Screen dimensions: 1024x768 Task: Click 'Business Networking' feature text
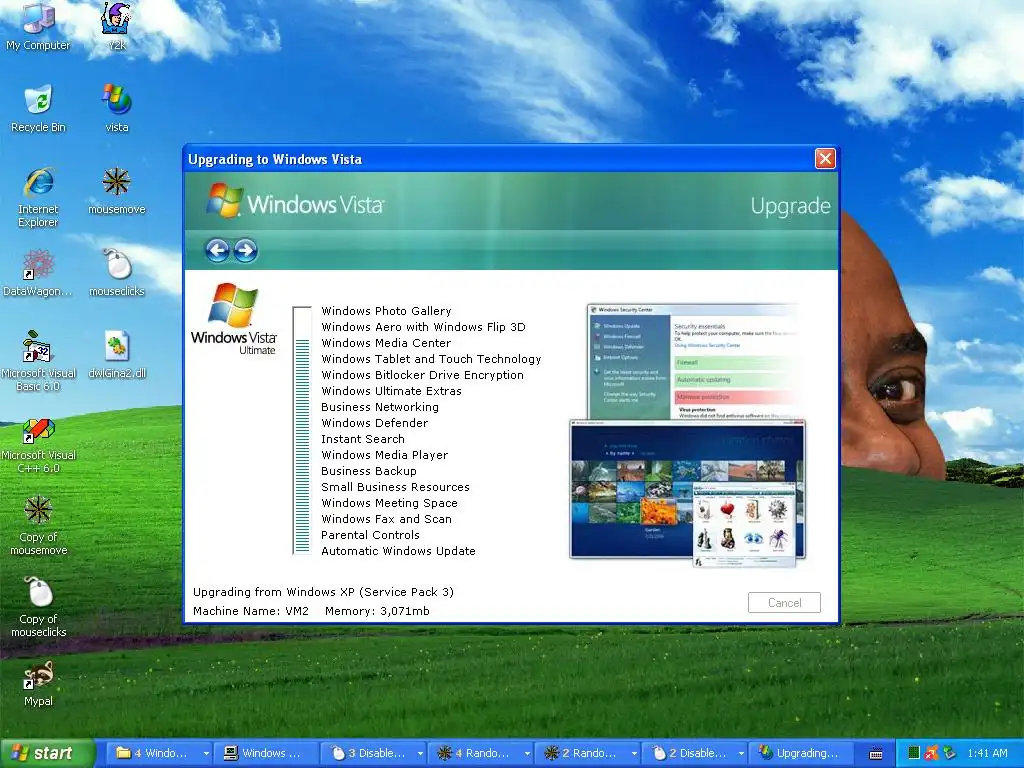pos(379,407)
